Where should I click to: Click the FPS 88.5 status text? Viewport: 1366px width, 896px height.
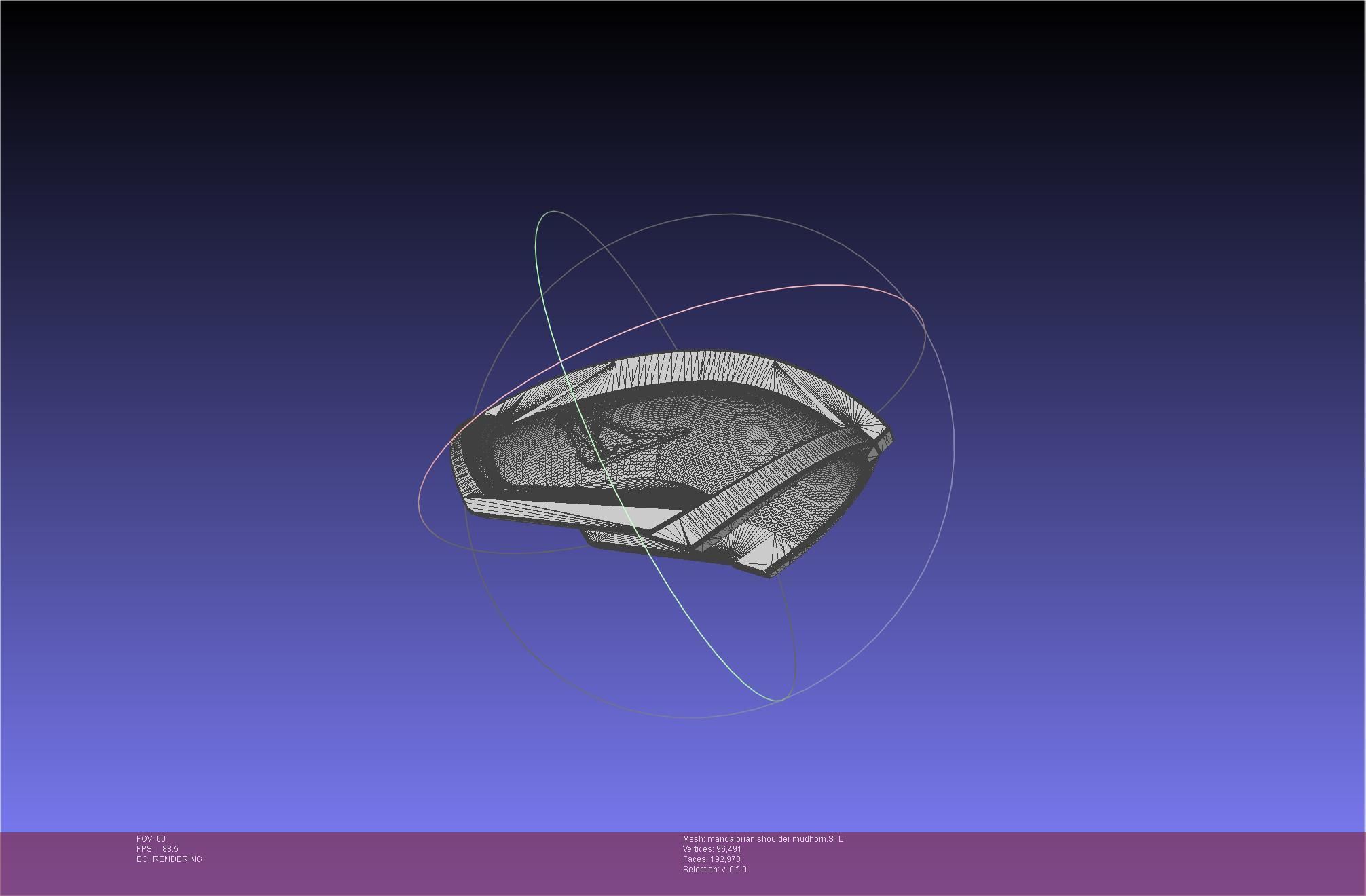click(x=158, y=848)
